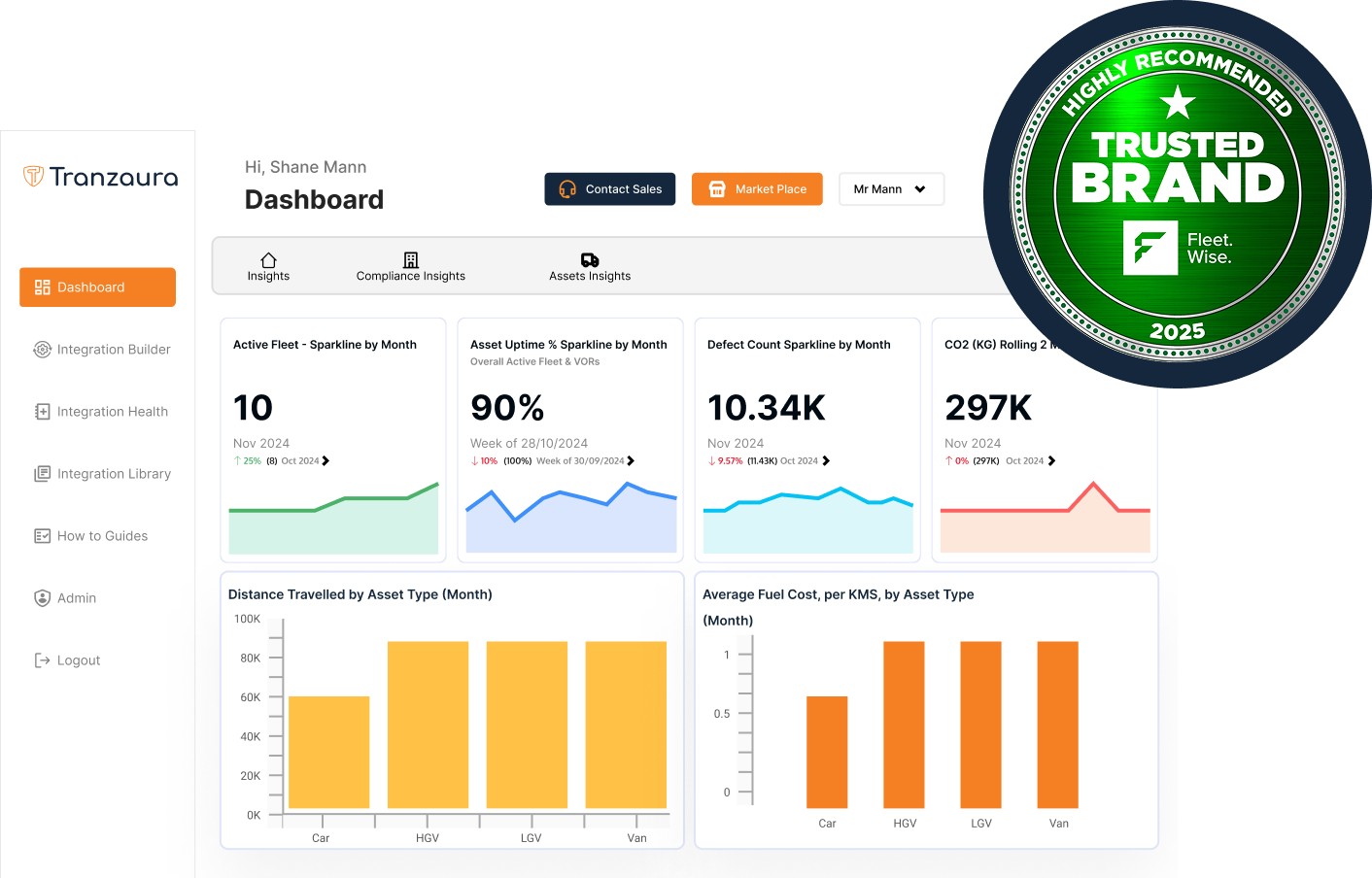The image size is (1372, 878).
Task: Click the Insights house icon
Action: tap(268, 260)
